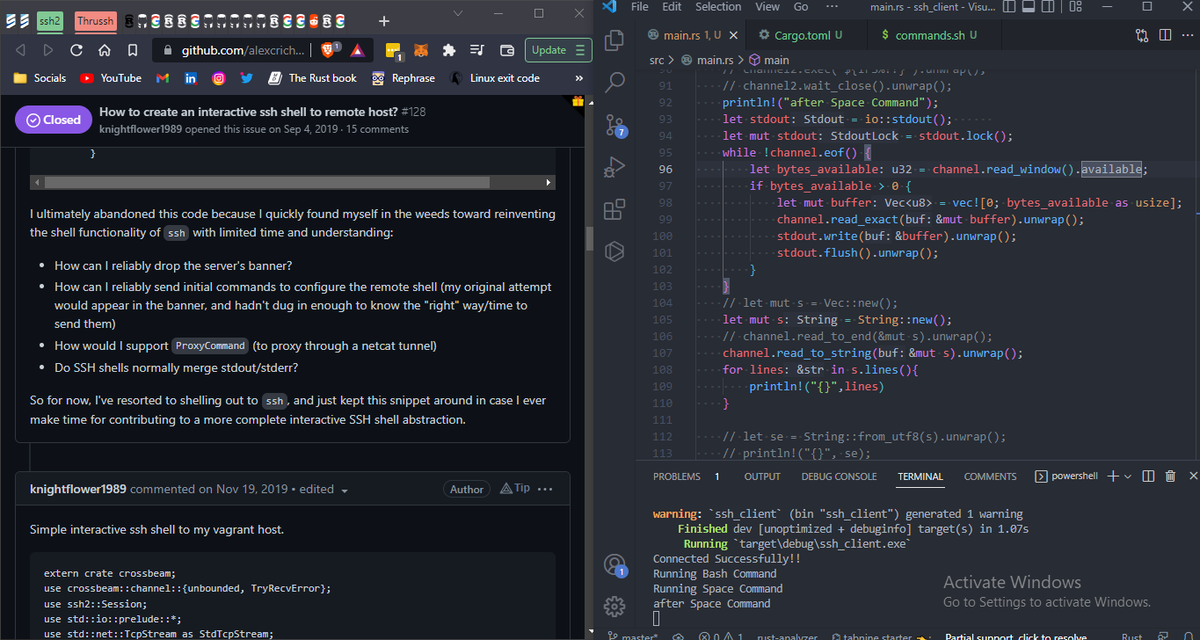The width and height of the screenshot is (1200, 640).
Task: Open the yellow extension with badge 1
Action: [x=394, y=51]
